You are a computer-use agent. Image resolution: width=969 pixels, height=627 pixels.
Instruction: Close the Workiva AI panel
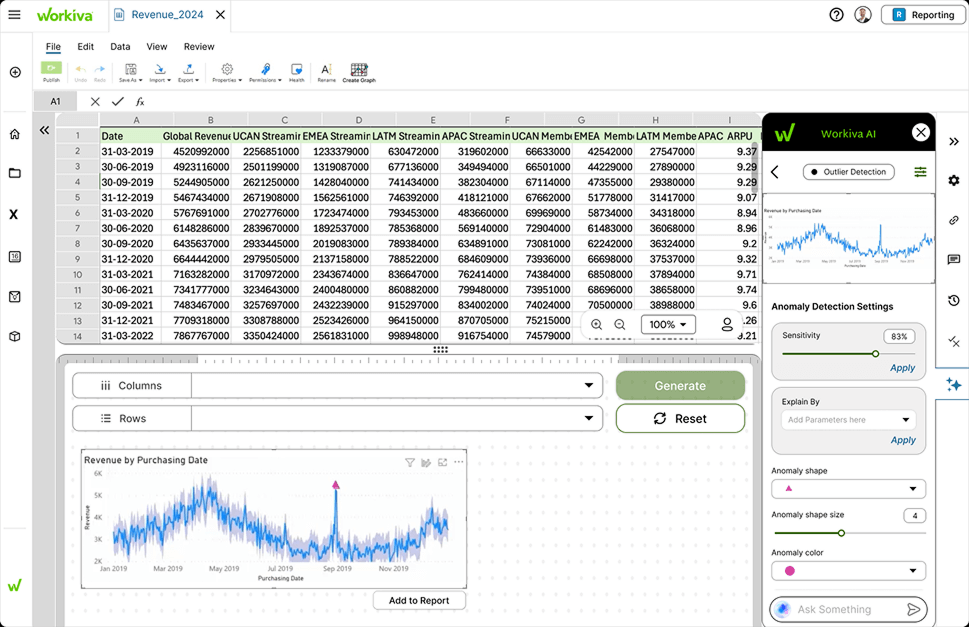(x=921, y=132)
